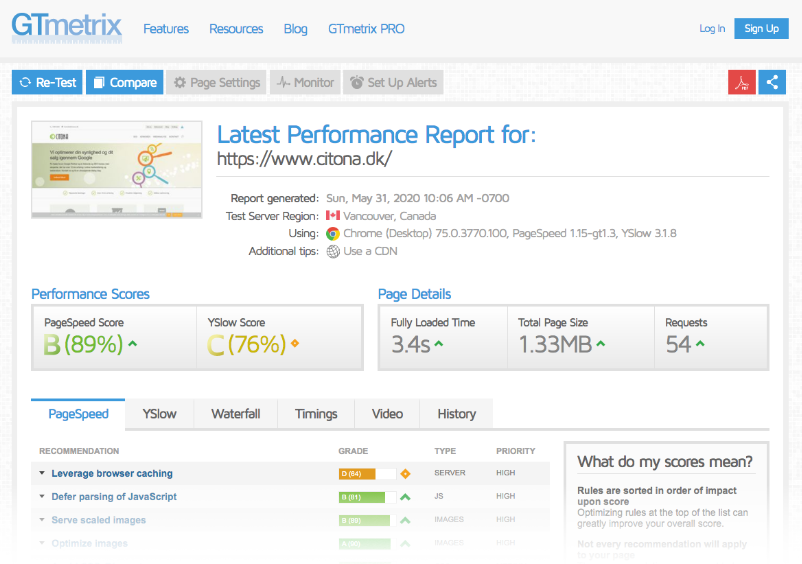Click the Serve scaled images link

coord(99,520)
